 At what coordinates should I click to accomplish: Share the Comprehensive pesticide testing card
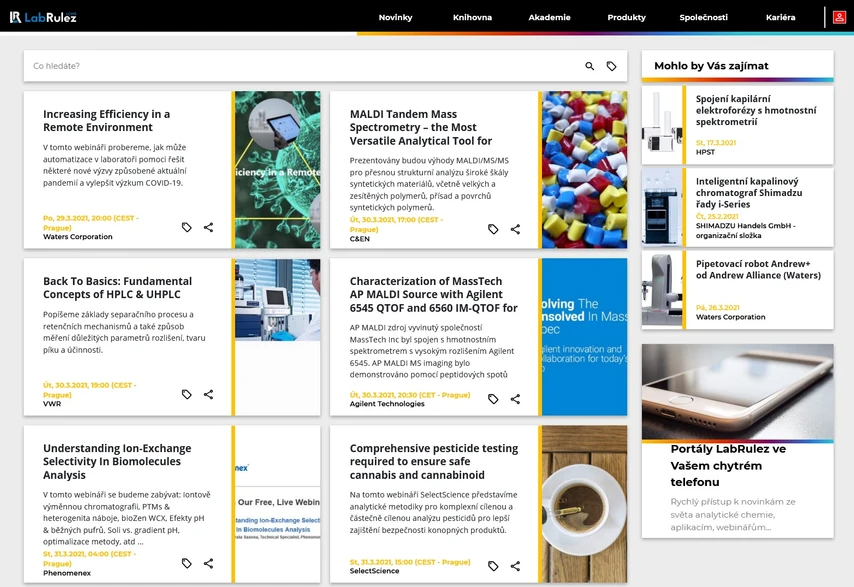click(x=515, y=566)
